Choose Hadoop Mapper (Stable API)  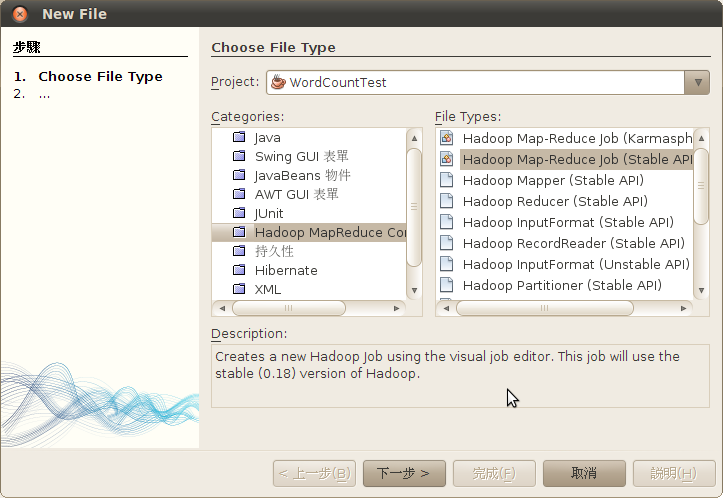click(564, 180)
